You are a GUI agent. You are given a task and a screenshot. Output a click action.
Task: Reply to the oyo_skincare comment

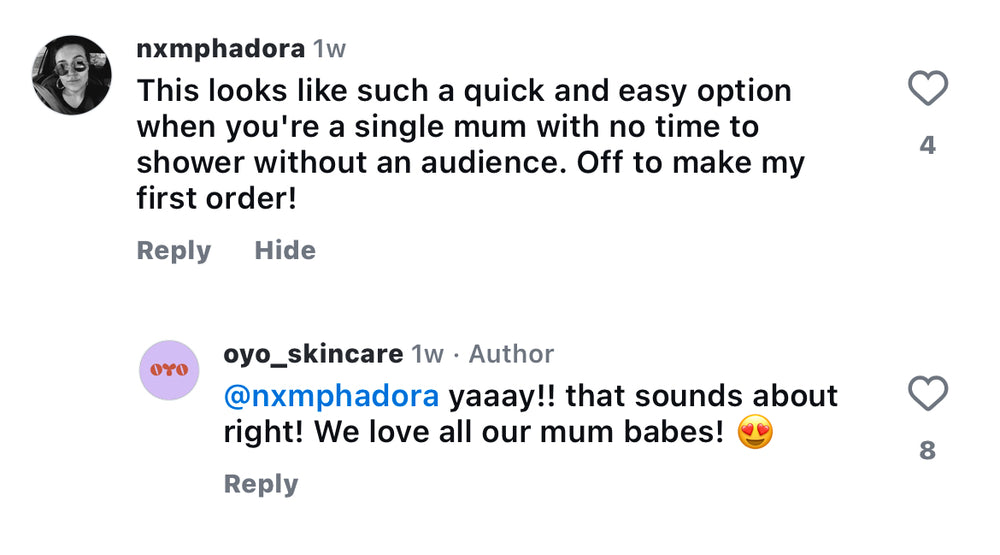(x=261, y=484)
